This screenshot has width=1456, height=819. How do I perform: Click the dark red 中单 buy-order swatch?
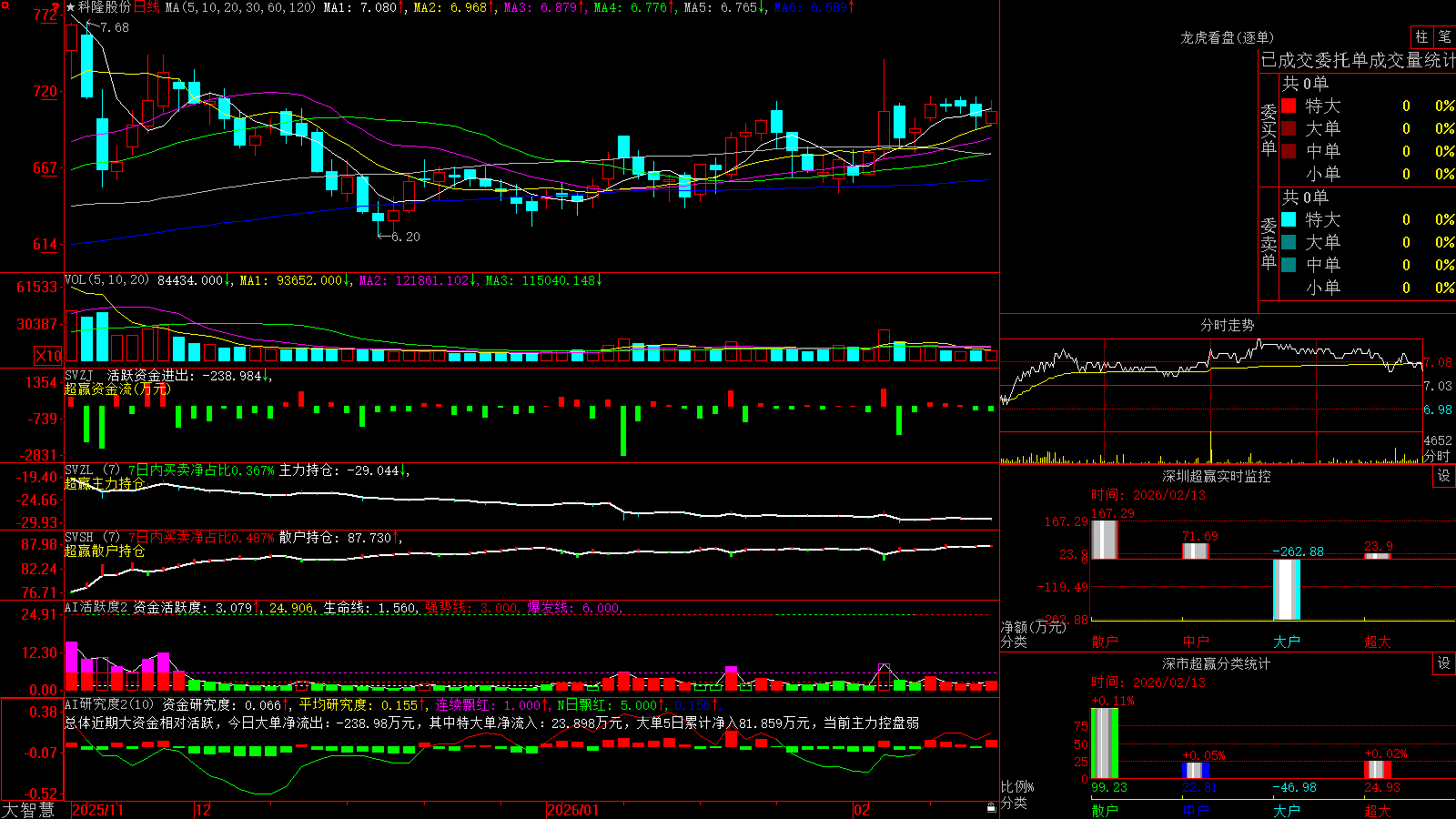[1289, 151]
